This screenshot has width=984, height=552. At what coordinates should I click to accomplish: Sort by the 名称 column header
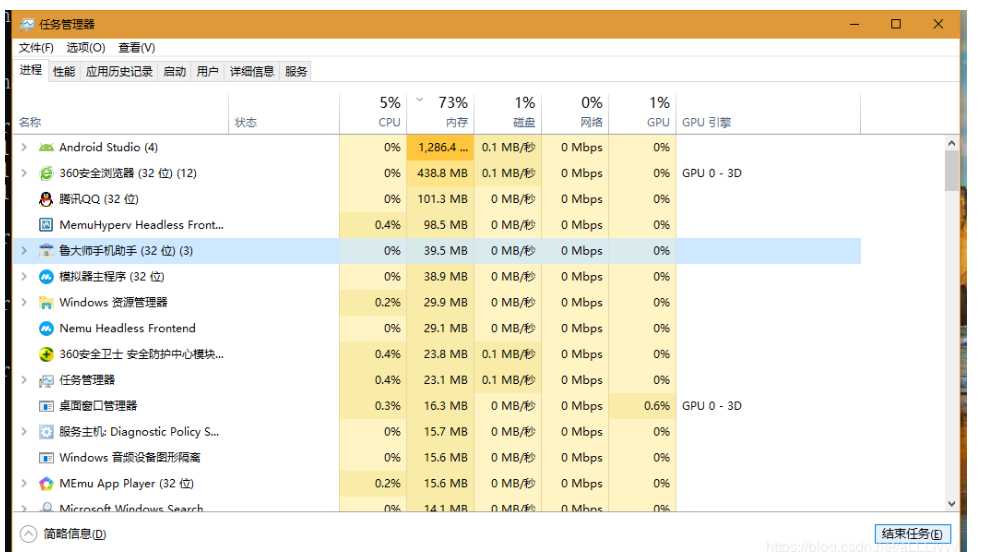point(121,113)
